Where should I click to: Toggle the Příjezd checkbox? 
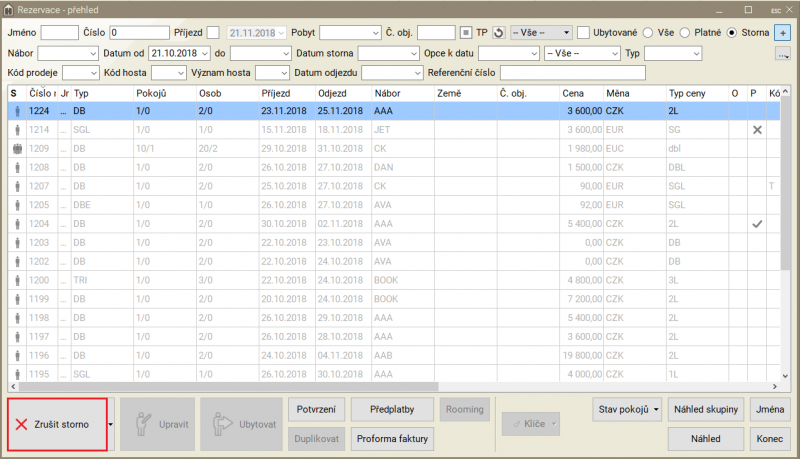tap(213, 32)
